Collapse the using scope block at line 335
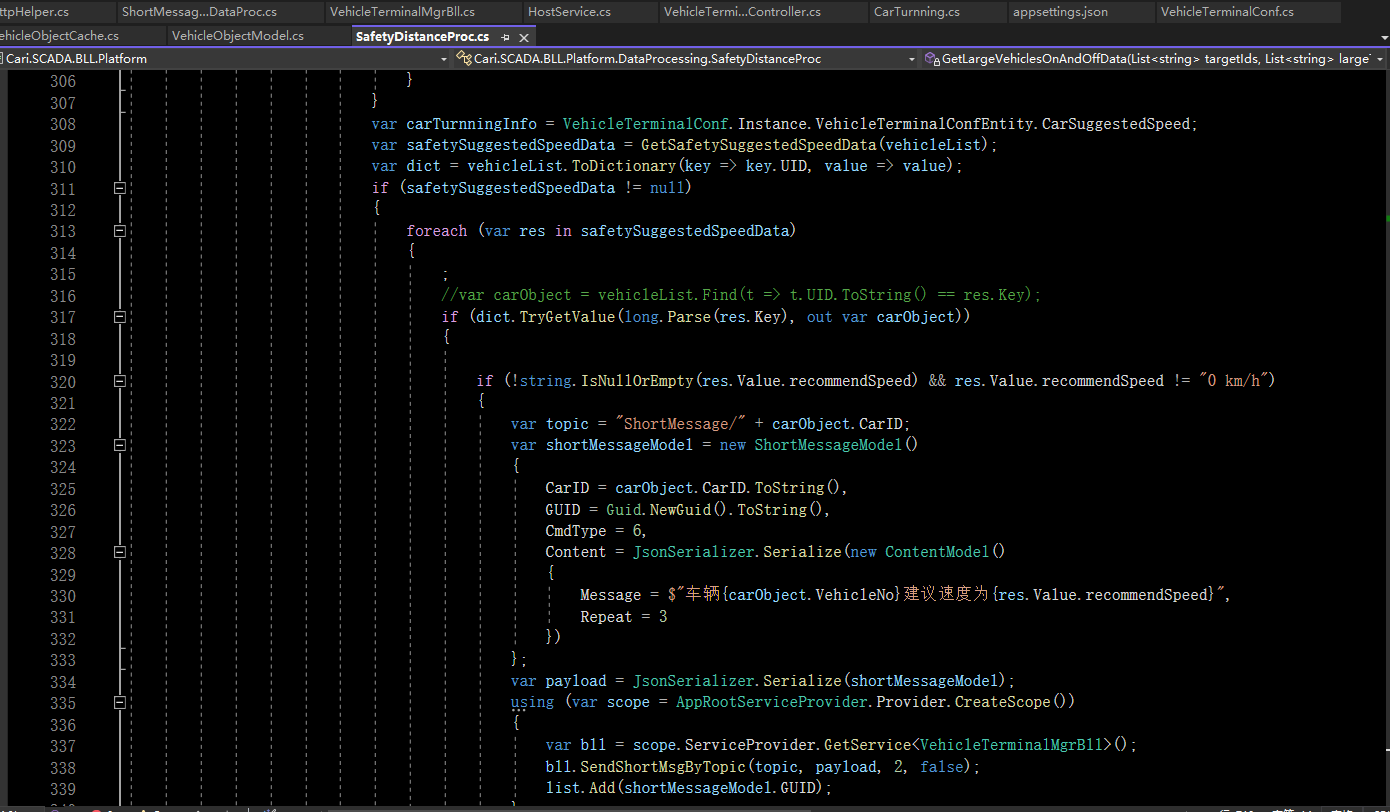The width and height of the screenshot is (1390, 812). point(120,702)
